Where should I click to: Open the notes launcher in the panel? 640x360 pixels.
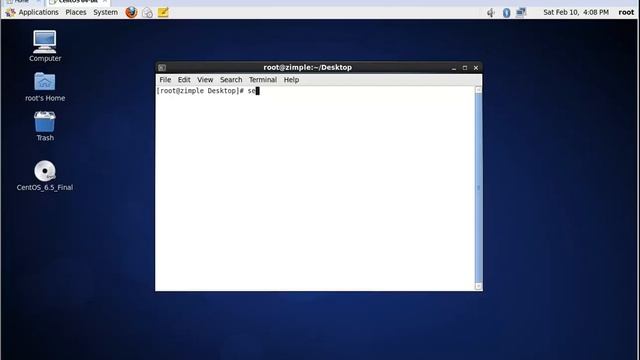click(x=163, y=12)
